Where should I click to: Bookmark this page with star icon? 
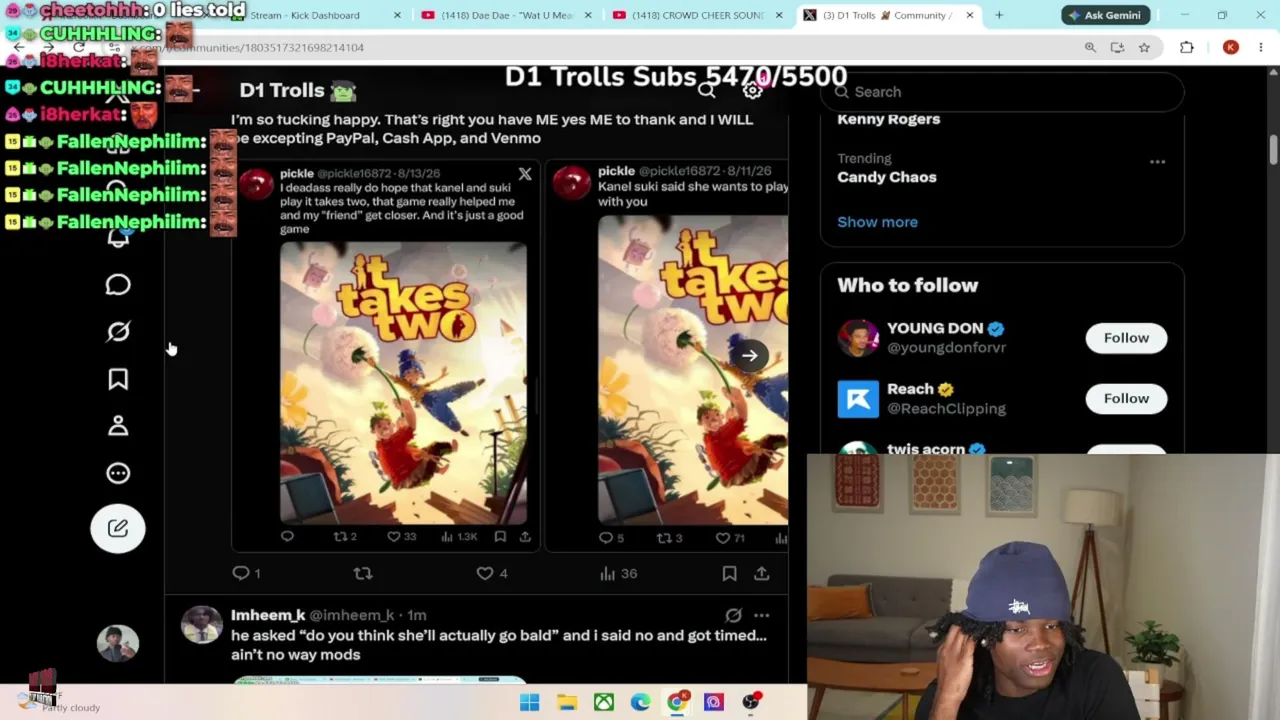click(x=1144, y=47)
